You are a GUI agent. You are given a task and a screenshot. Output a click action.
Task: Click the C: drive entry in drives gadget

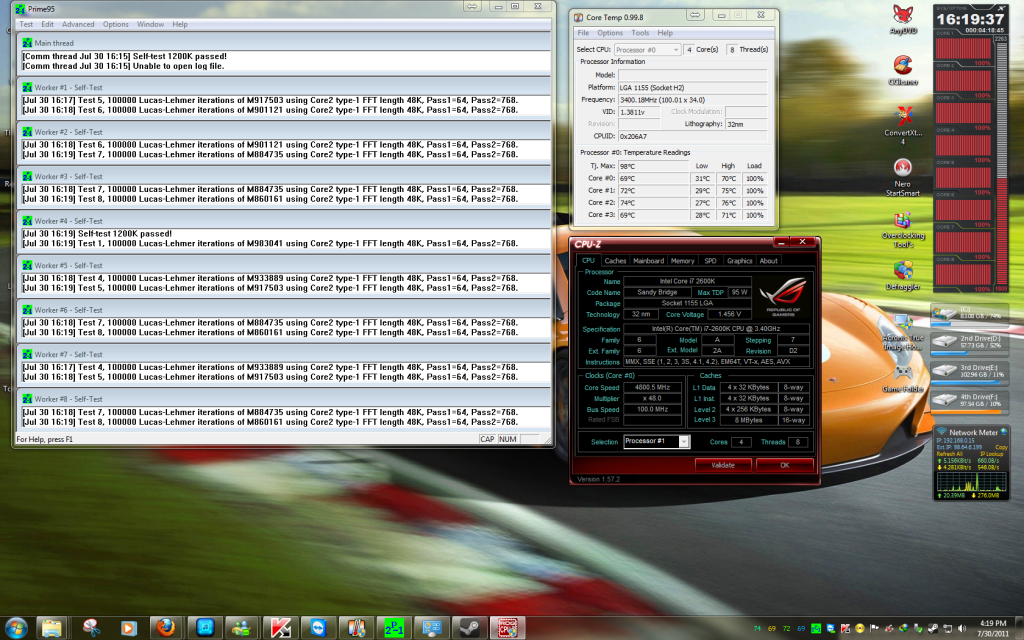[x=968, y=314]
